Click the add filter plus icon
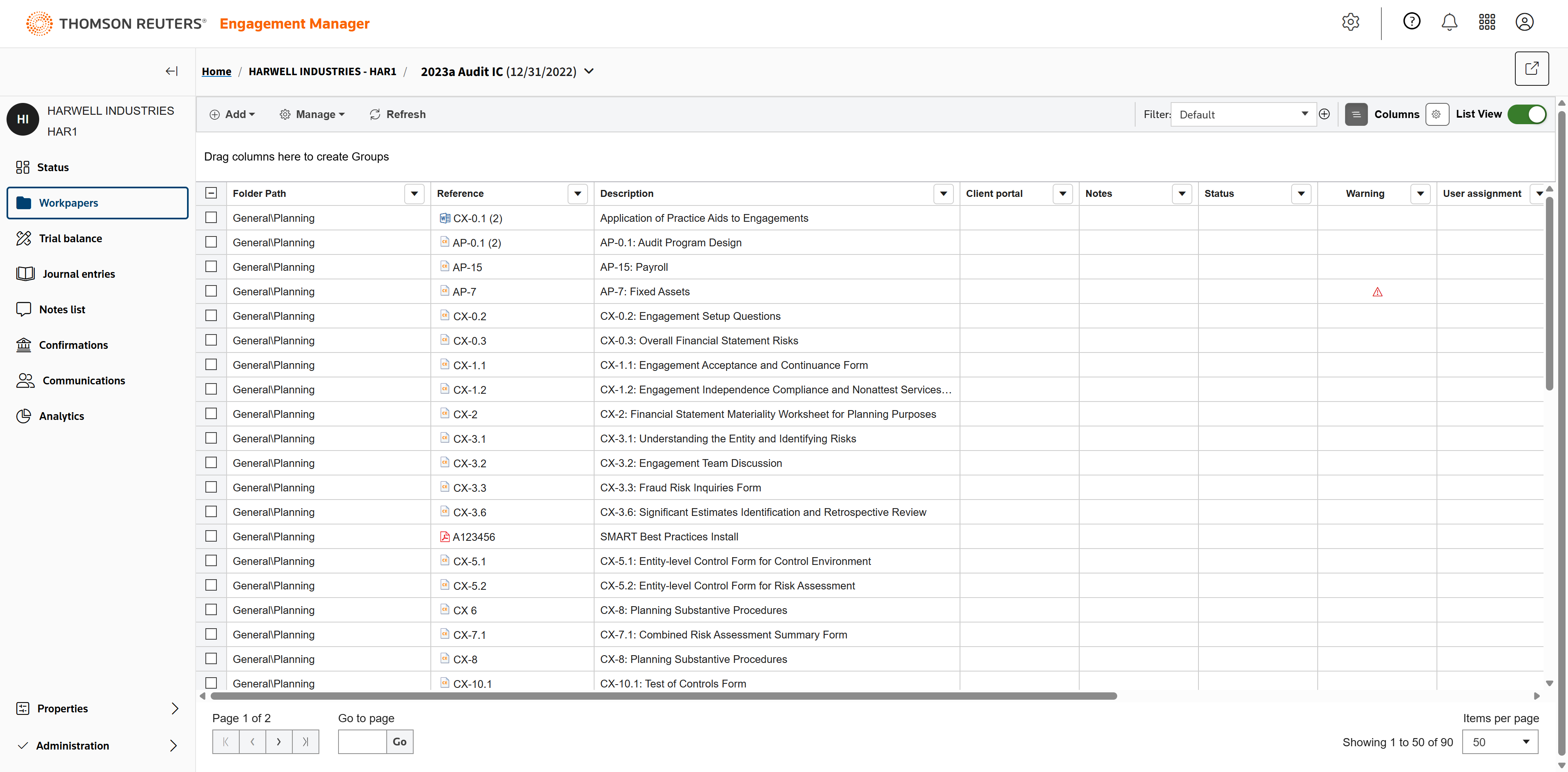Image resolution: width=1568 pixels, height=772 pixels. [x=1324, y=114]
